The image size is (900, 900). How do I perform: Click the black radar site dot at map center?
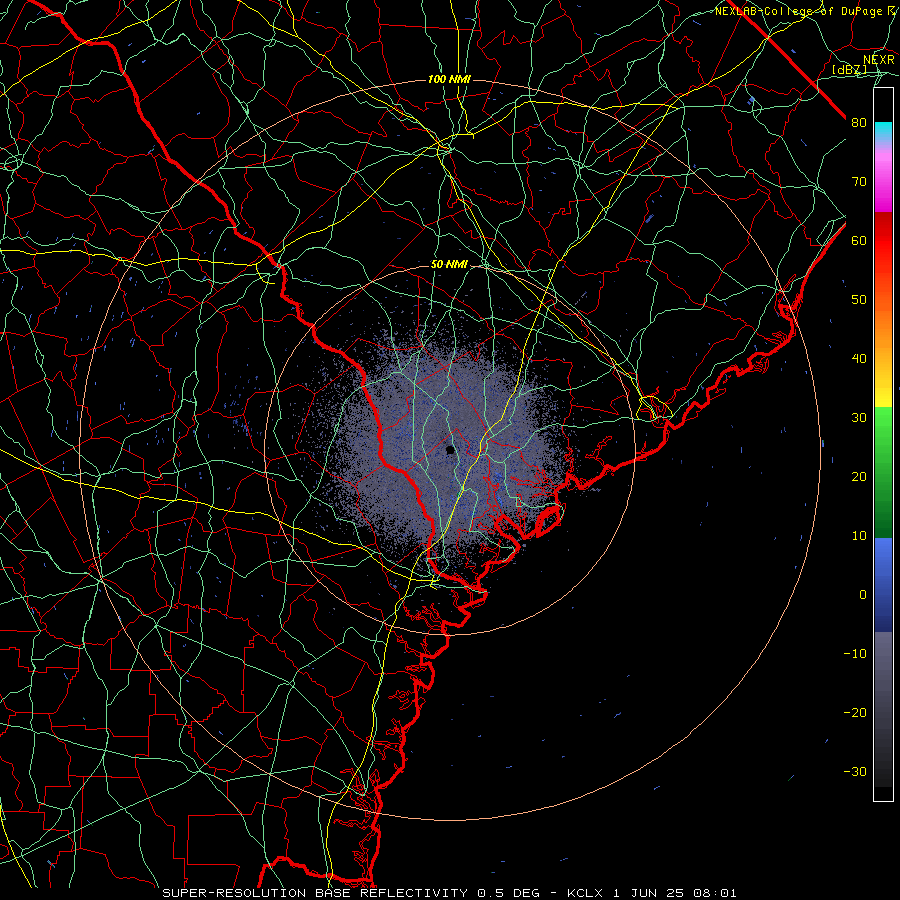pos(450,450)
